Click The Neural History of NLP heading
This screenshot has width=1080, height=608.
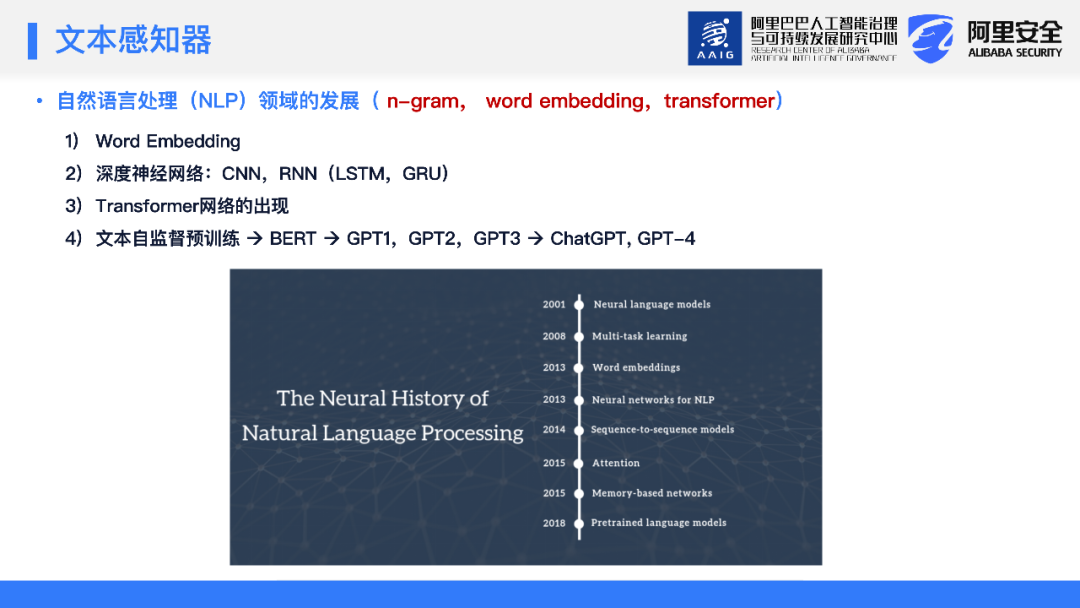point(382,415)
